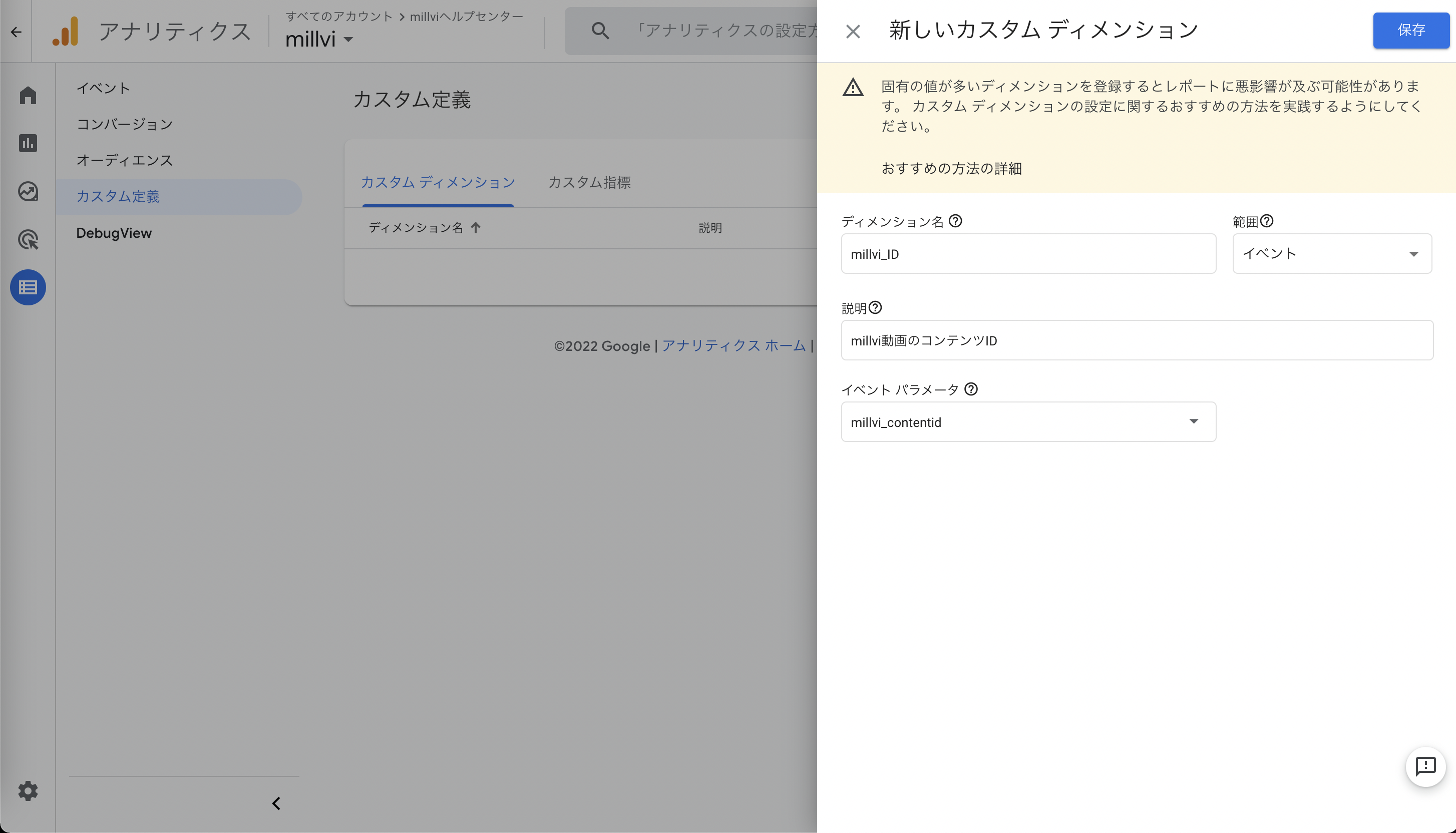Close the new custom dimension panel
1456x833 pixels.
point(853,32)
